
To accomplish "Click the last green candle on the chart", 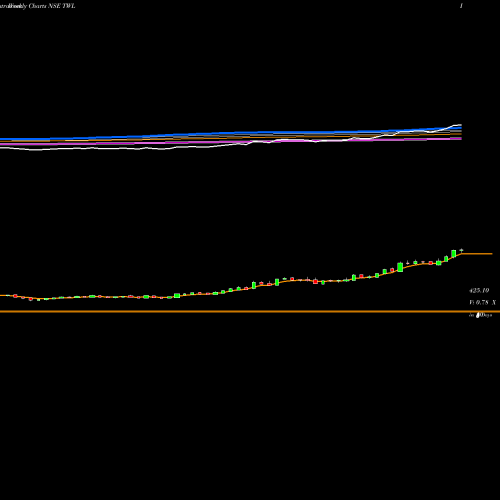I will [x=461, y=250].
